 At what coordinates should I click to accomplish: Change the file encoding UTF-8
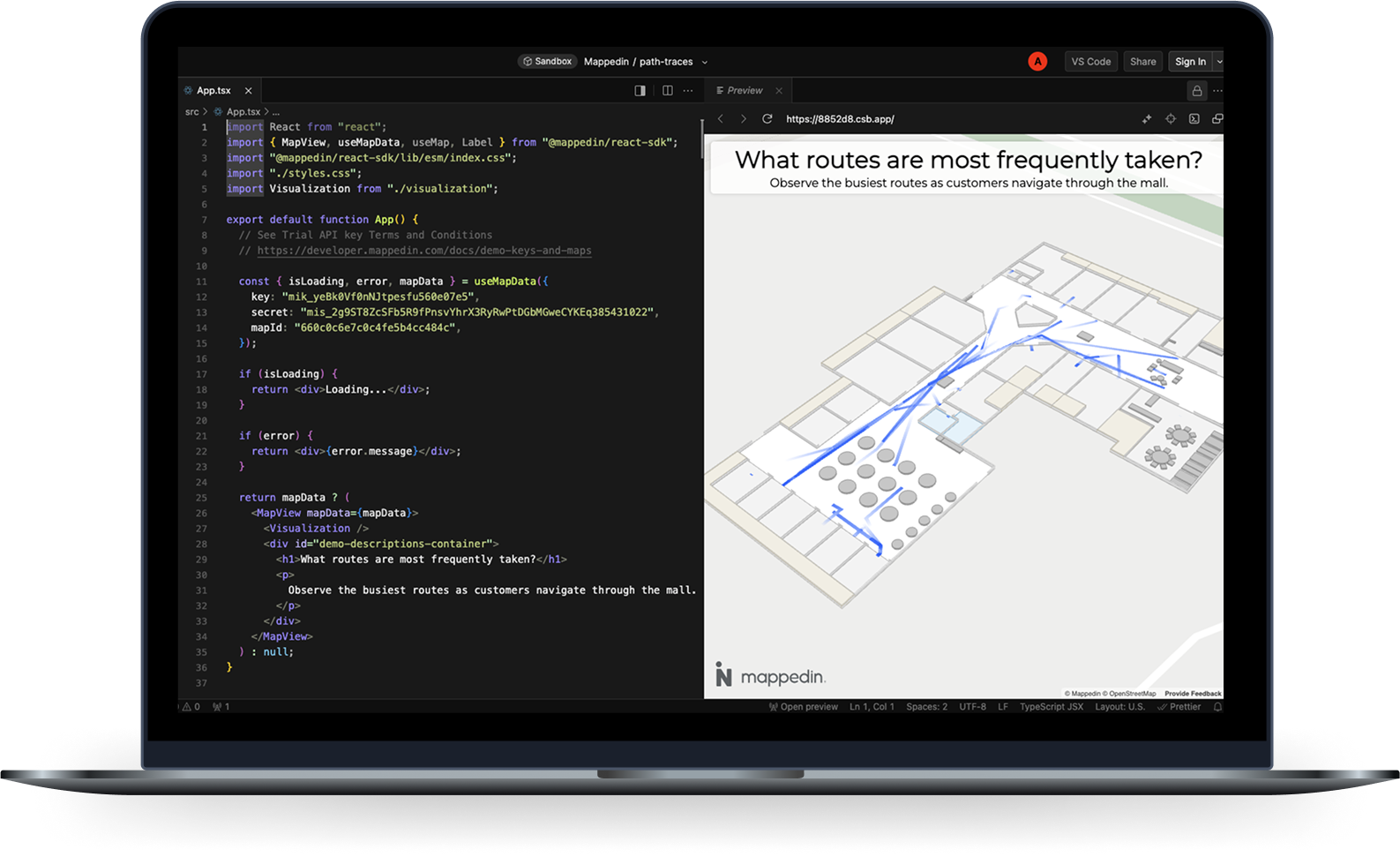973,707
